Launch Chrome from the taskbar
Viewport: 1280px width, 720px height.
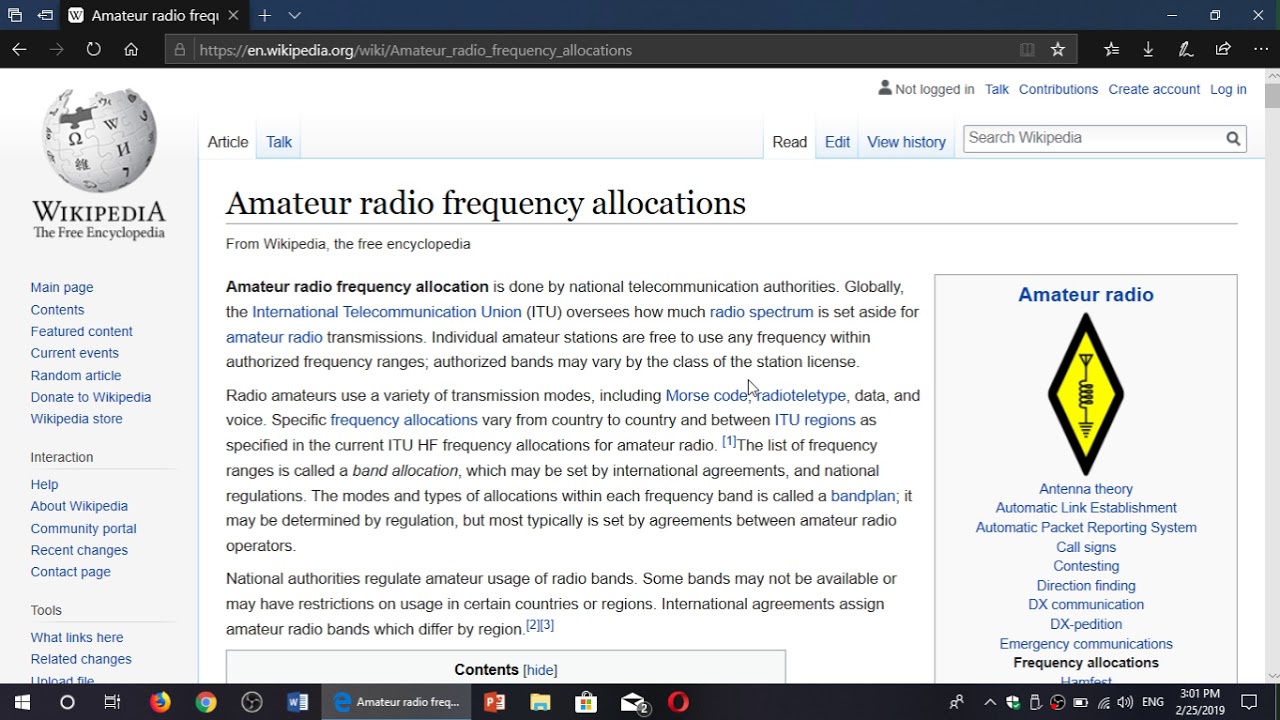[x=206, y=702]
